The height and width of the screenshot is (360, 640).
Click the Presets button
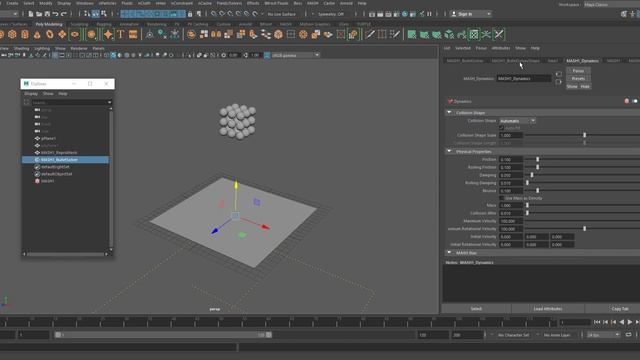[578, 78]
